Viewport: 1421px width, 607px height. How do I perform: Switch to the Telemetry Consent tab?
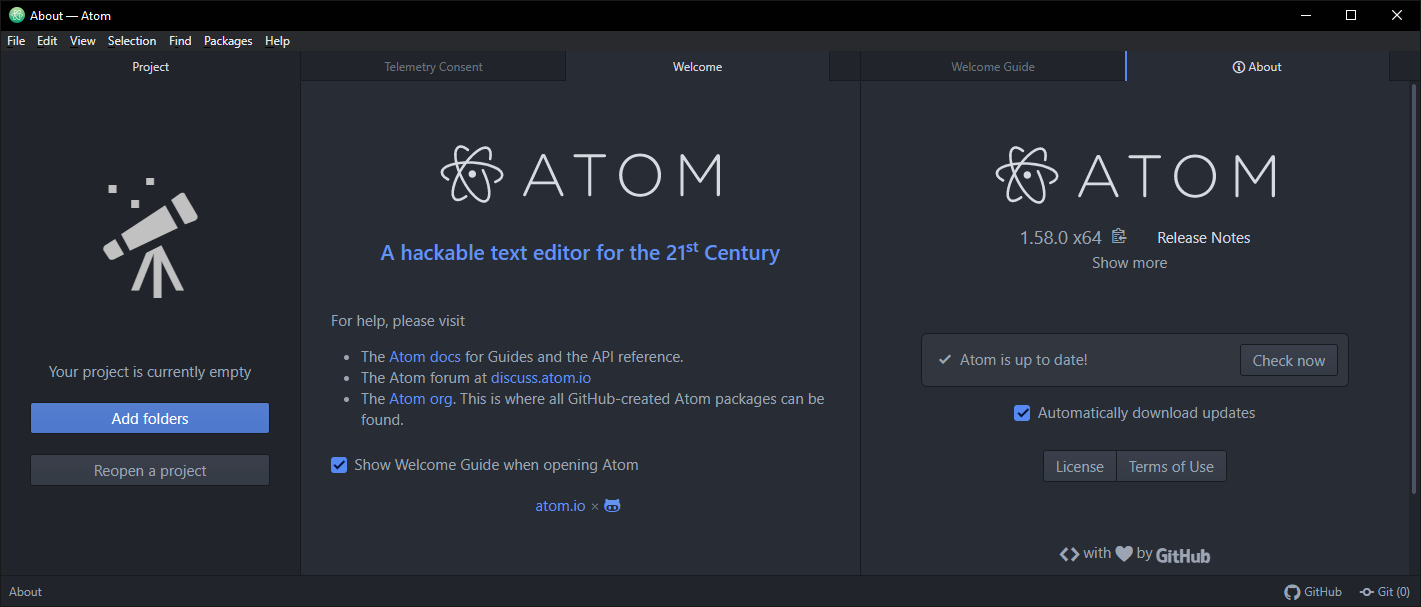click(433, 67)
